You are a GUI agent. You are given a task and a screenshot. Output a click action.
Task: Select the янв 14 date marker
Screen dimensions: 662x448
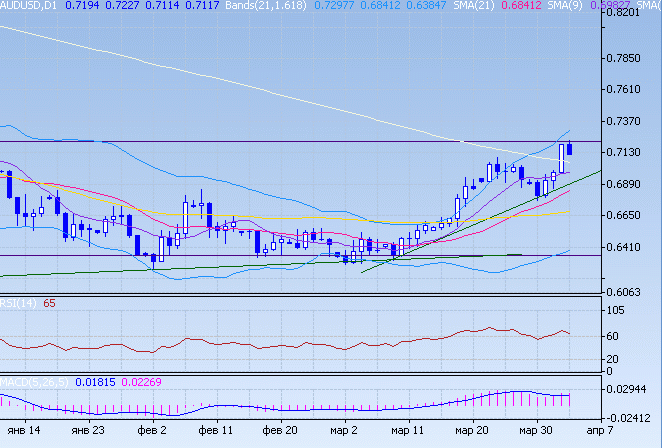click(18, 431)
